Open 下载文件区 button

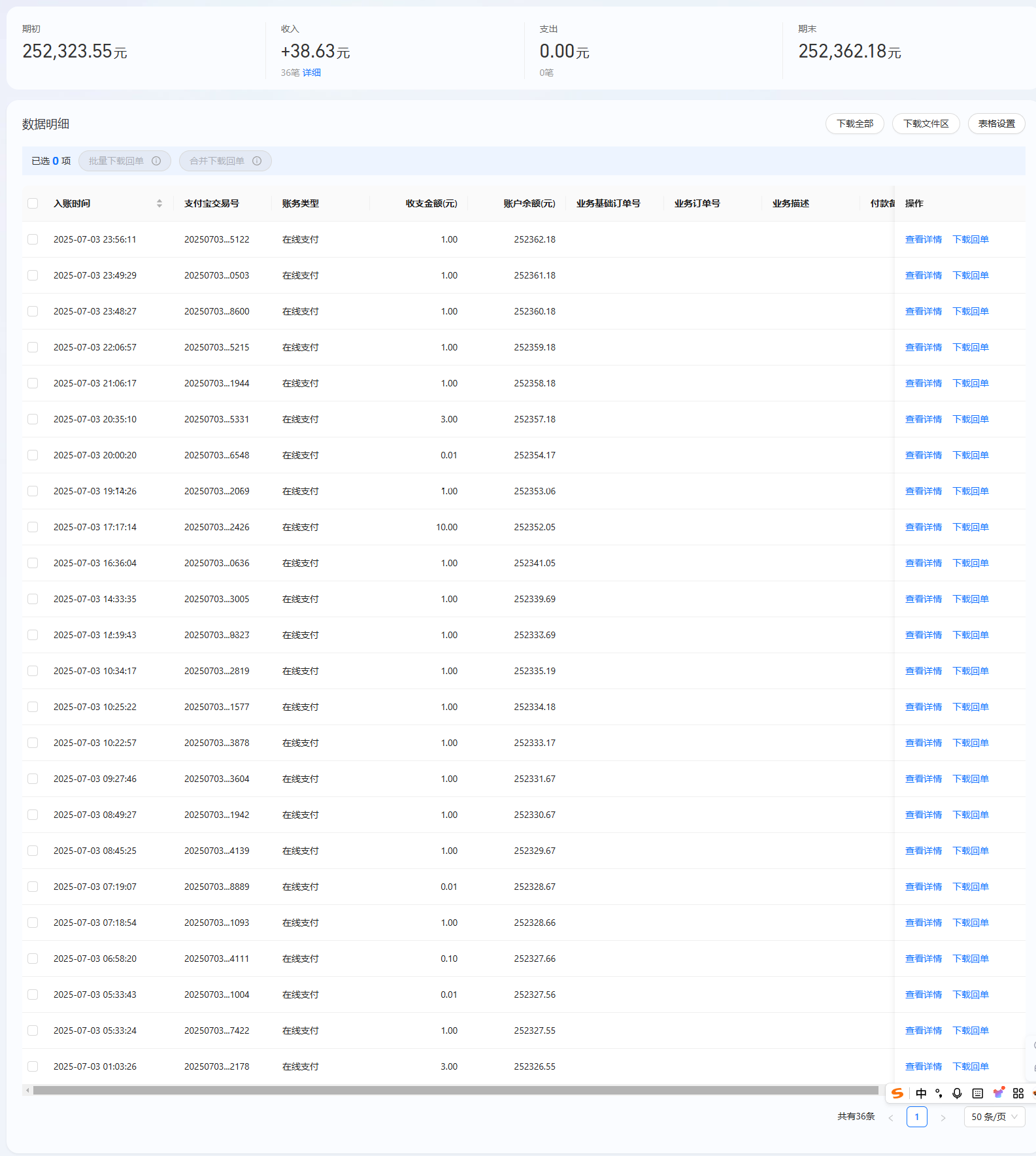(926, 124)
